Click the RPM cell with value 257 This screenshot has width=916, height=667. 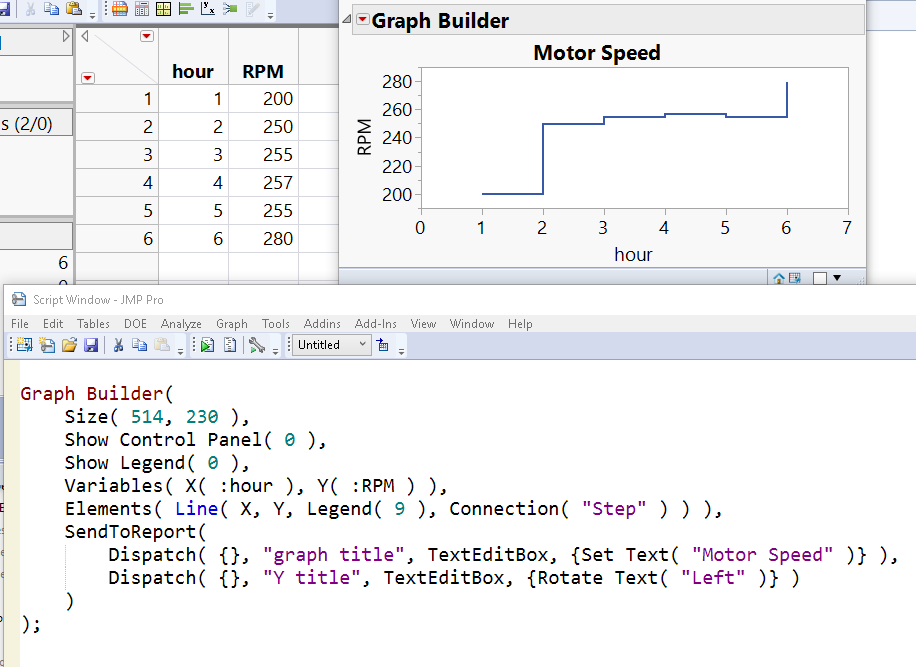tap(263, 182)
